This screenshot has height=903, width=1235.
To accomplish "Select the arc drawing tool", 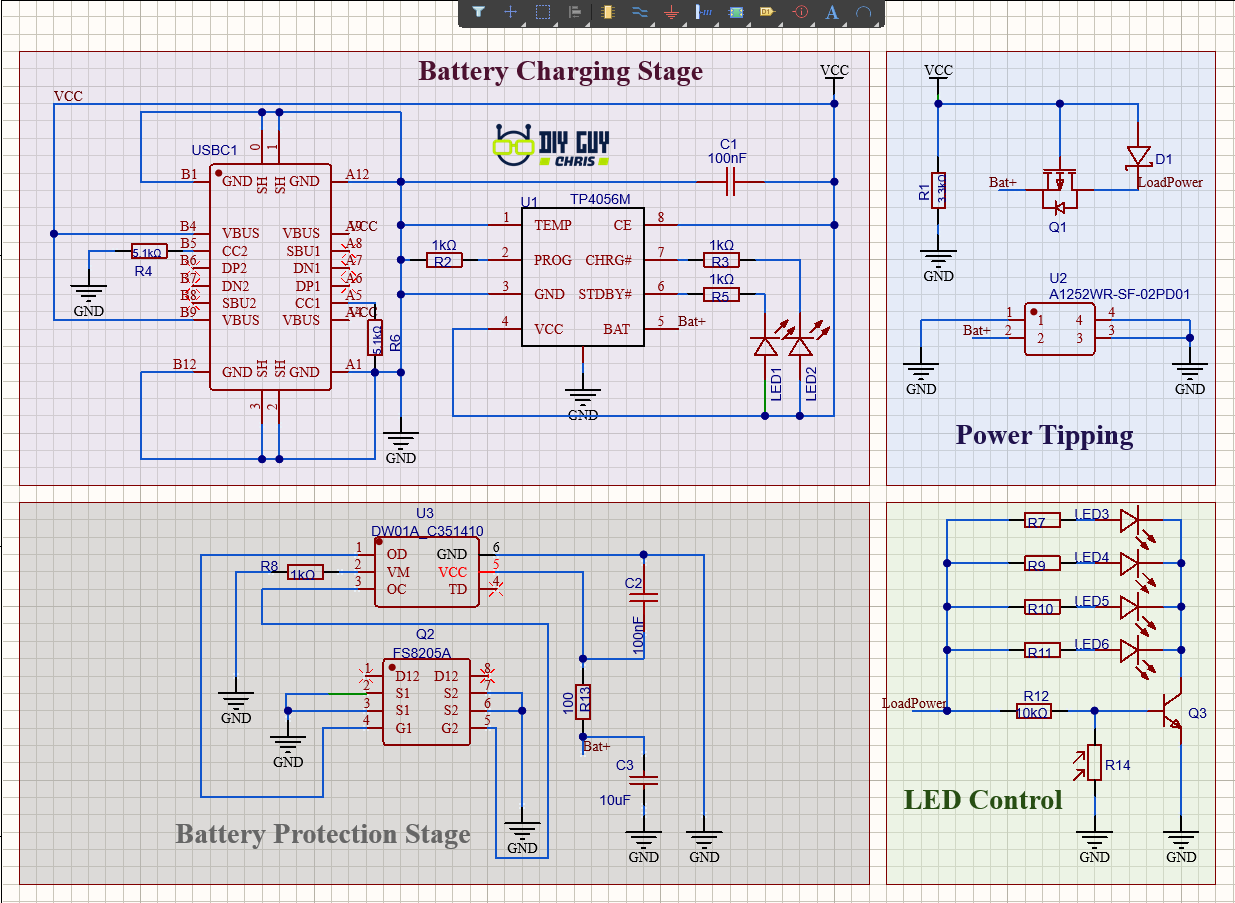I will (863, 13).
